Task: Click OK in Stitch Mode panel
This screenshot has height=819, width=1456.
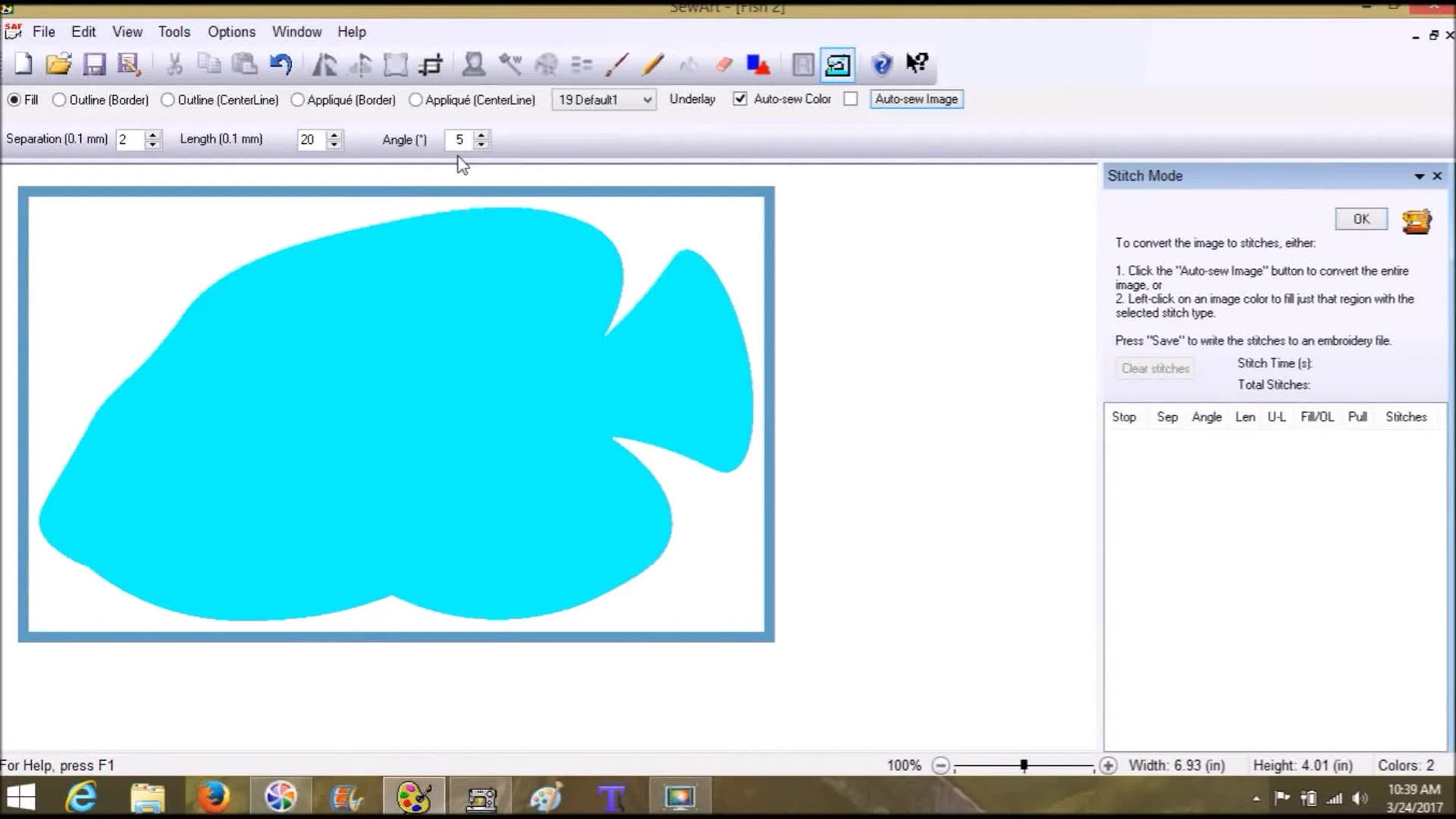Action: pos(1361,219)
